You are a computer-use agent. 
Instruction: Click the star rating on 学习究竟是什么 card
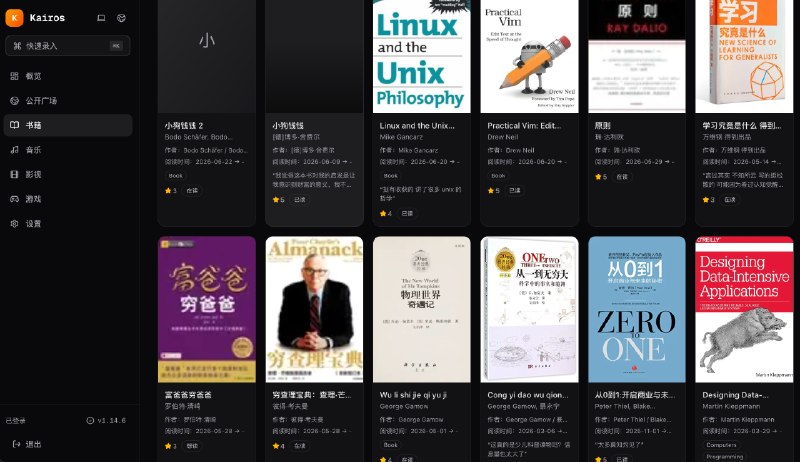point(708,200)
